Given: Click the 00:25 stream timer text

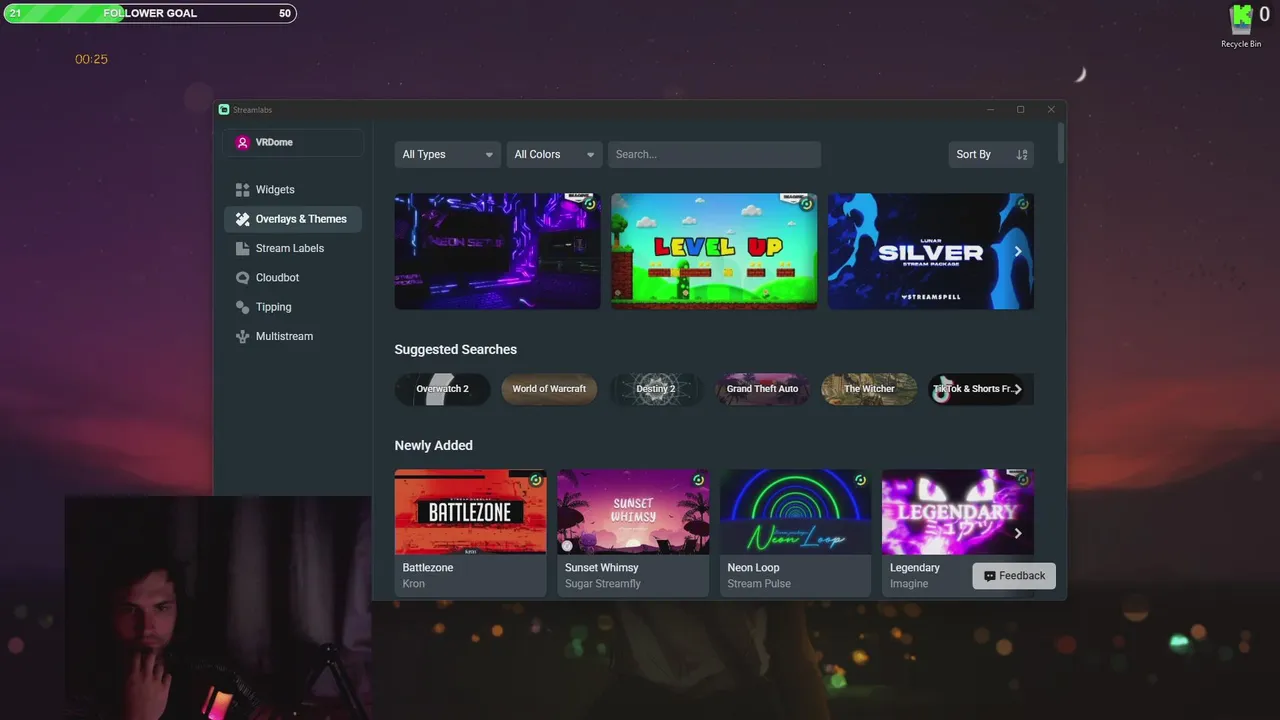Looking at the screenshot, I should pyautogui.click(x=91, y=60).
